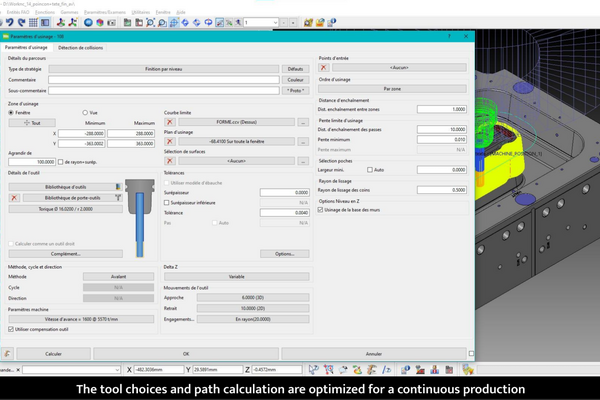Enable the Surépaisseur inférieure checkbox
The width and height of the screenshot is (600, 400).
166,202
